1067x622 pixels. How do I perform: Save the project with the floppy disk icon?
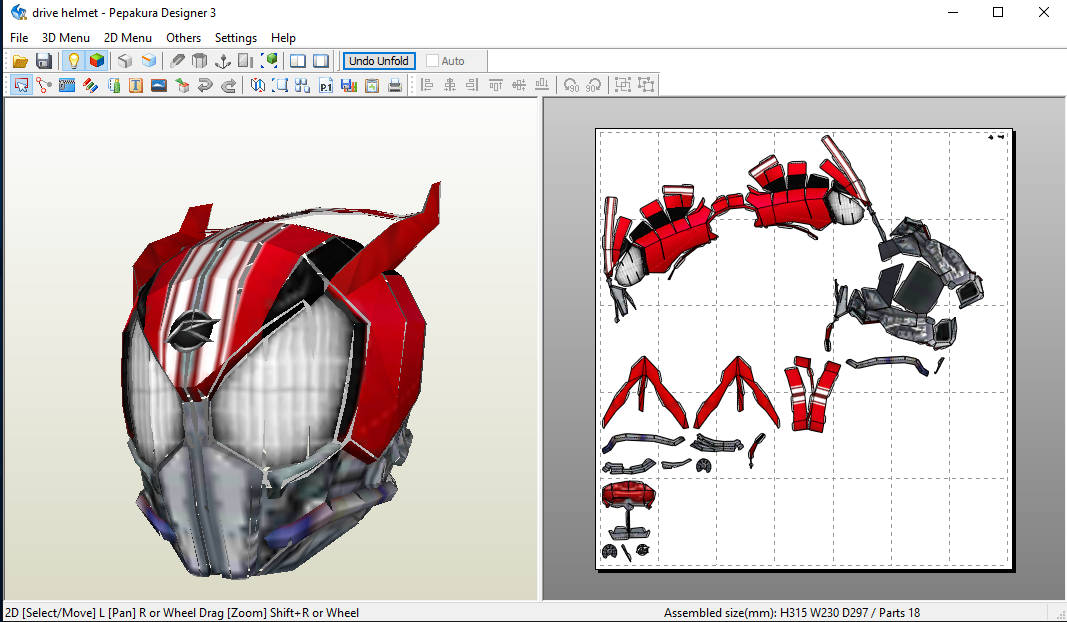(44, 61)
